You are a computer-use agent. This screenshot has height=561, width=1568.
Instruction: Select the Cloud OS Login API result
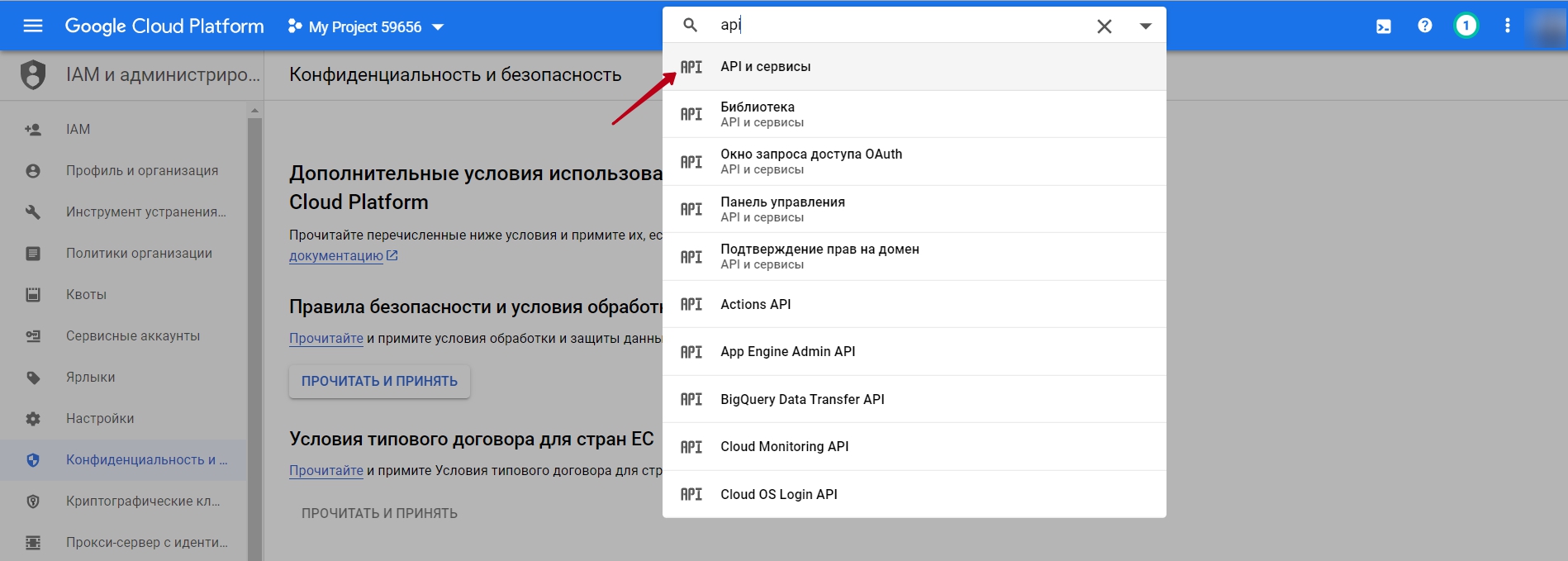(x=915, y=494)
